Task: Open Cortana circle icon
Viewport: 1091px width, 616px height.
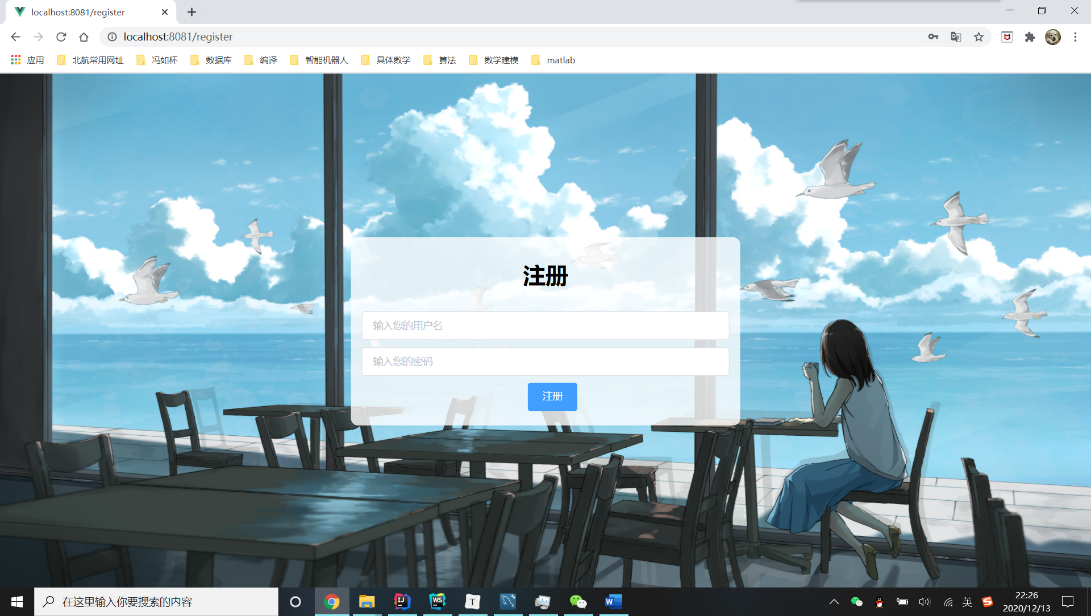Action: 295,601
